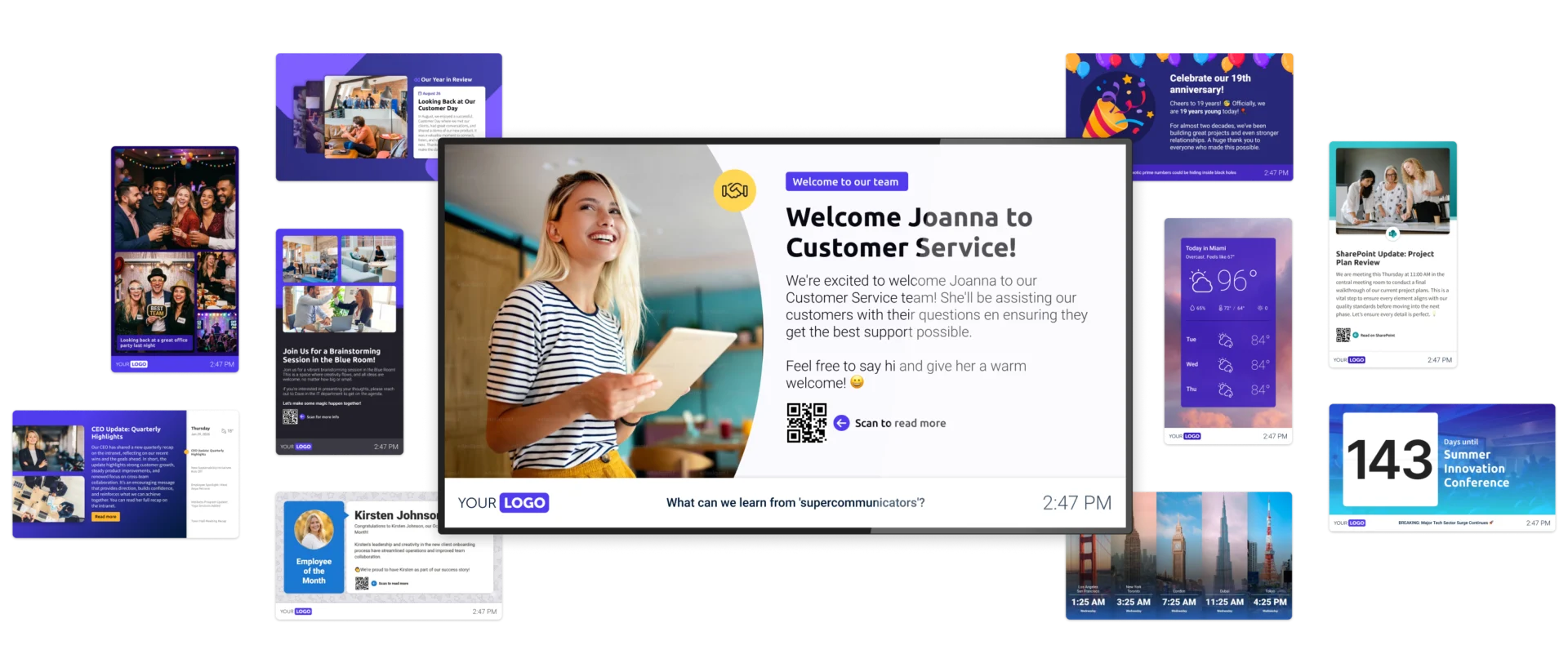Click the "Best Team" photo on the office party card
This screenshot has height=672, width=1568.
154,294
